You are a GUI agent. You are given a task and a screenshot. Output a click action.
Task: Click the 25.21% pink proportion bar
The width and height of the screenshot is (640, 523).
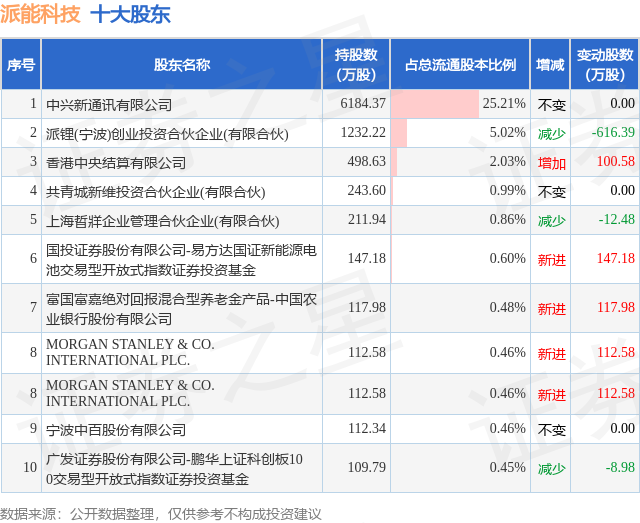click(435, 104)
